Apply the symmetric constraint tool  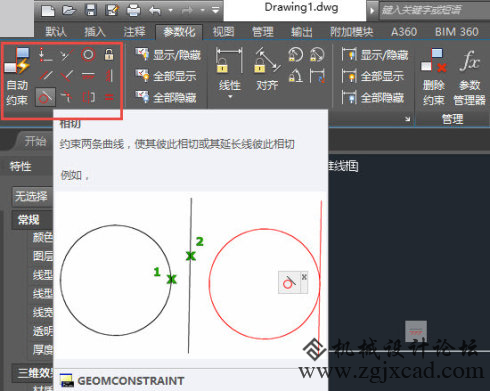(x=88, y=97)
